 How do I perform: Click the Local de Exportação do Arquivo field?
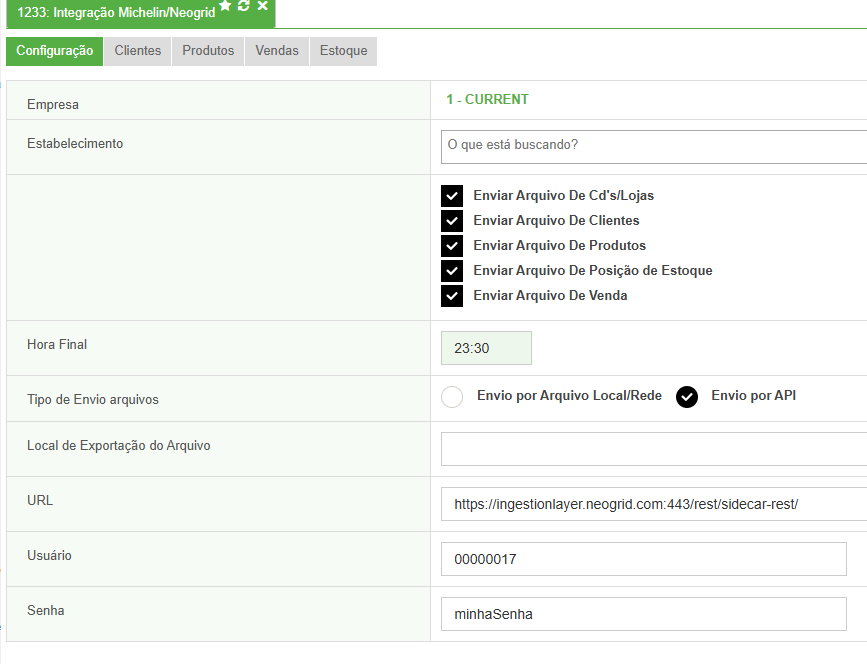point(654,449)
